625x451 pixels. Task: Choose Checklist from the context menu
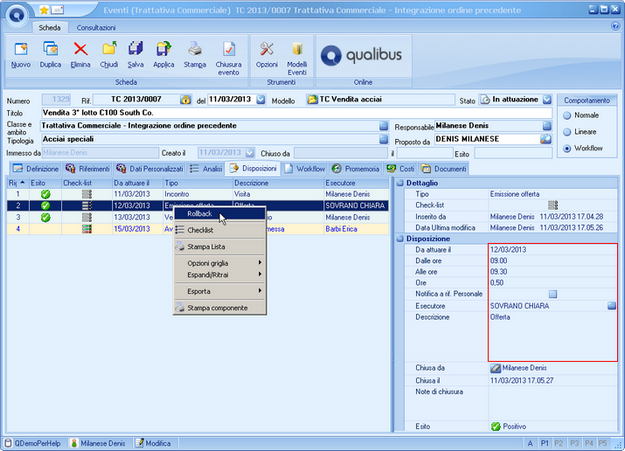pyautogui.click(x=220, y=230)
